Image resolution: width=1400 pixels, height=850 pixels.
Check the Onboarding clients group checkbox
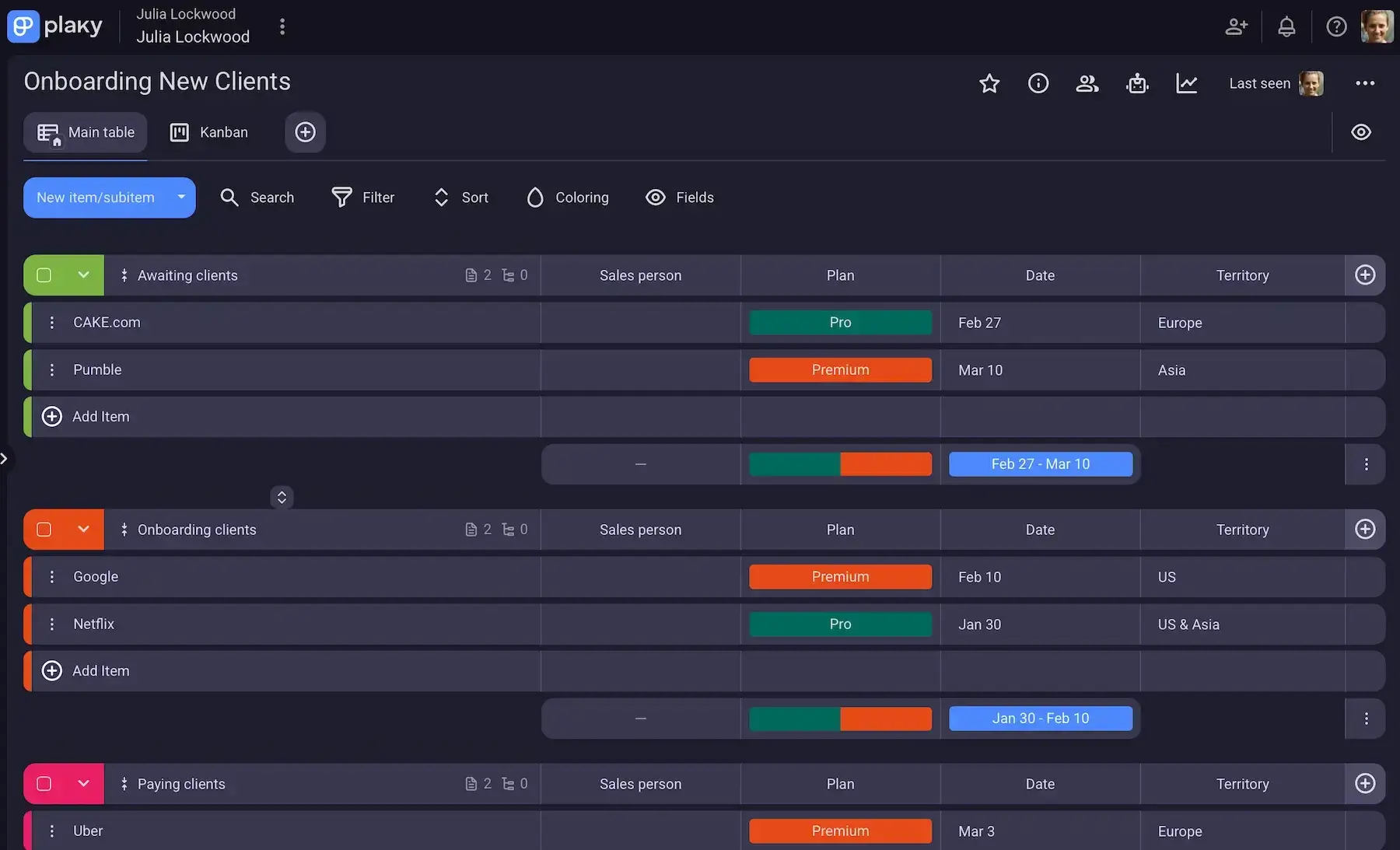(x=44, y=529)
